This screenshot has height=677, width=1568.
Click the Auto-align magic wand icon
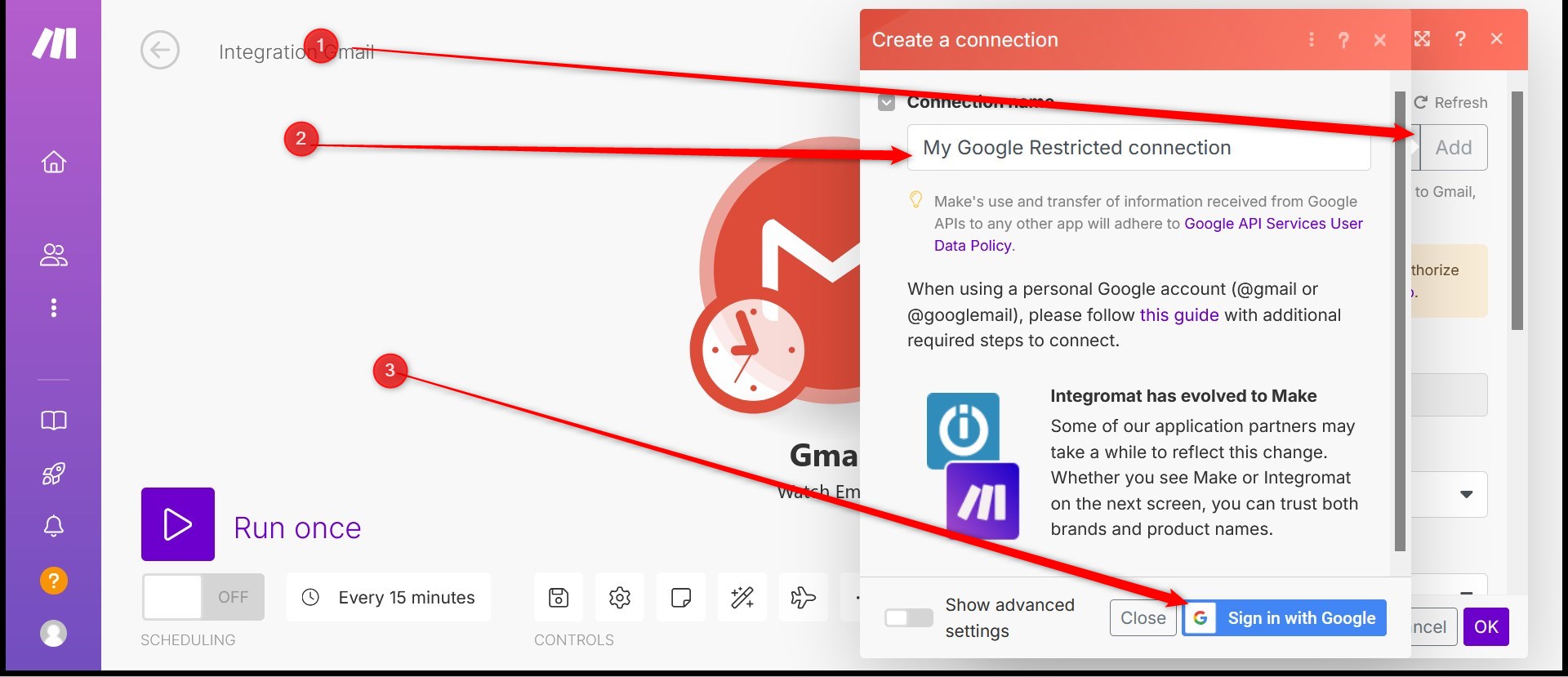tap(742, 598)
